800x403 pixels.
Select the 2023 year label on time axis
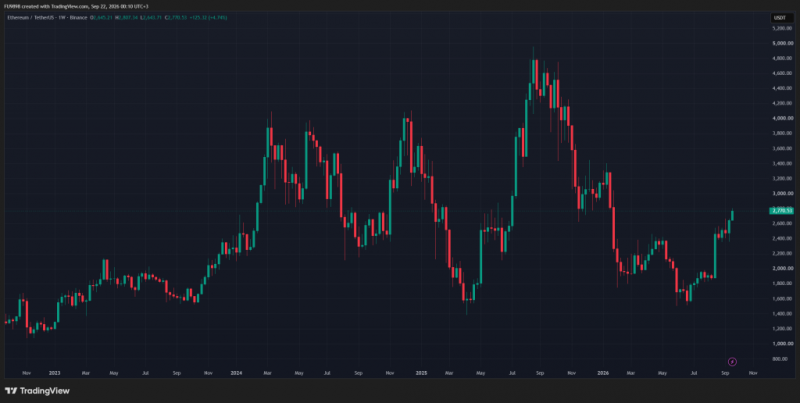coord(54,373)
